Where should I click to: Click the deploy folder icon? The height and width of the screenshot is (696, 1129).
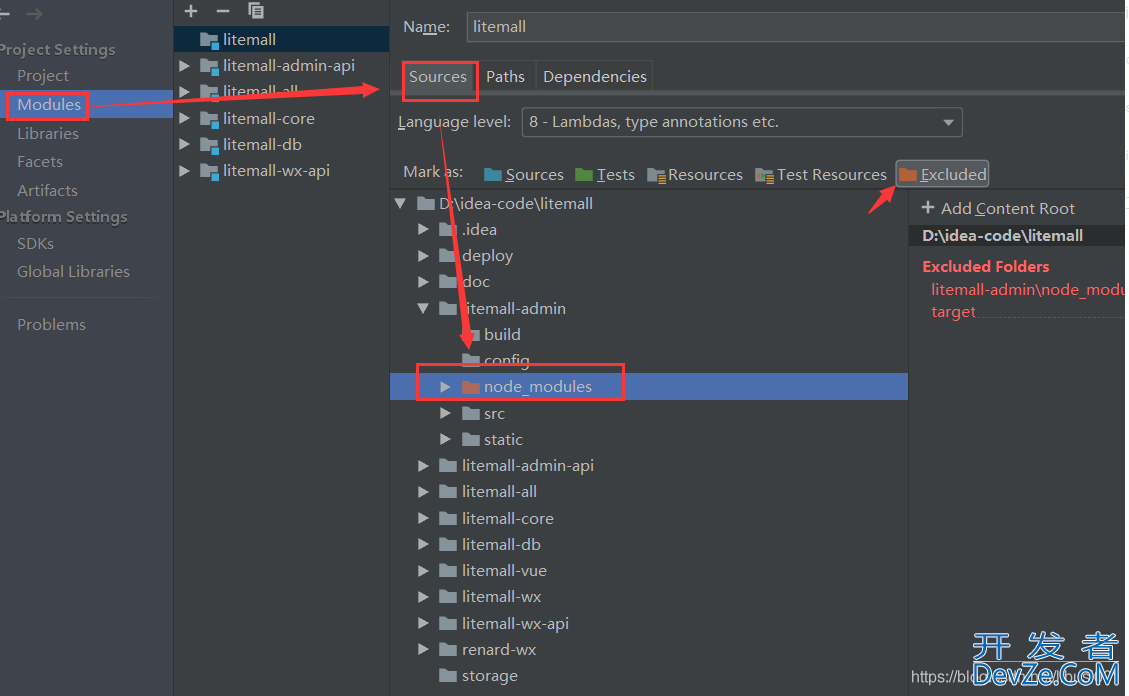pos(448,256)
